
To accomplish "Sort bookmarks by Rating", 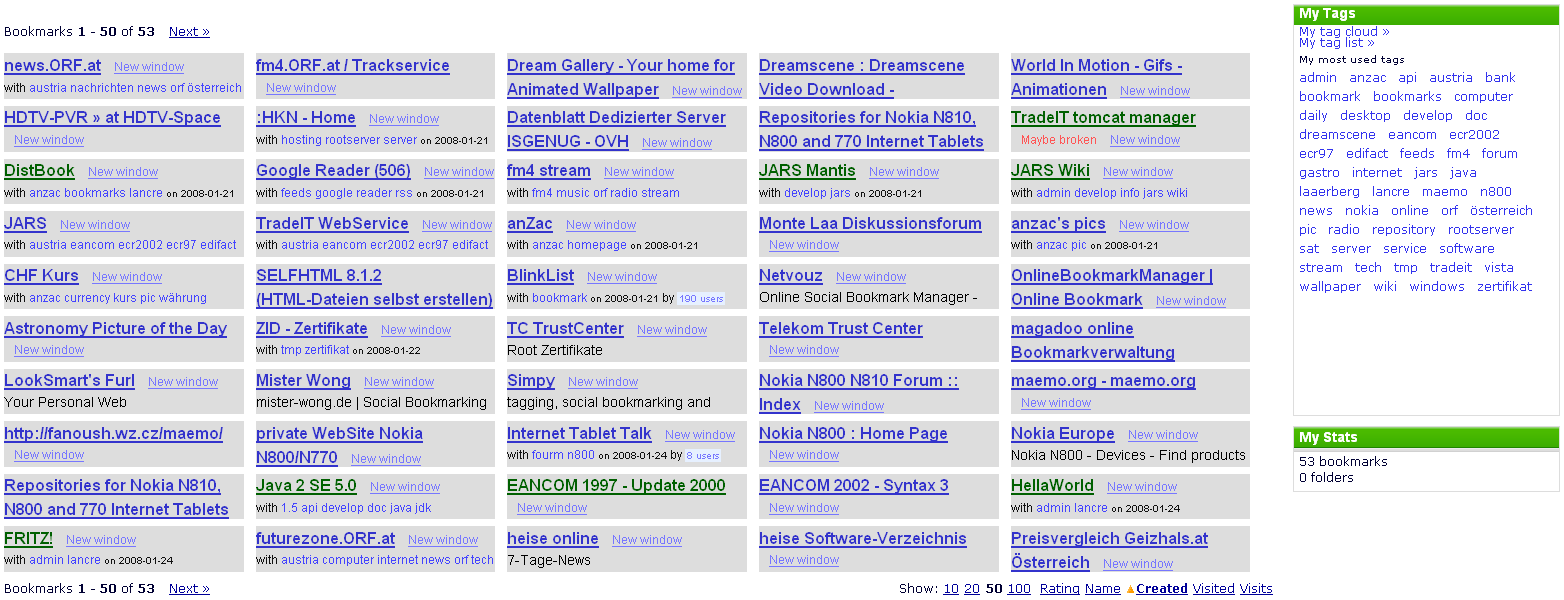I will point(1060,589).
